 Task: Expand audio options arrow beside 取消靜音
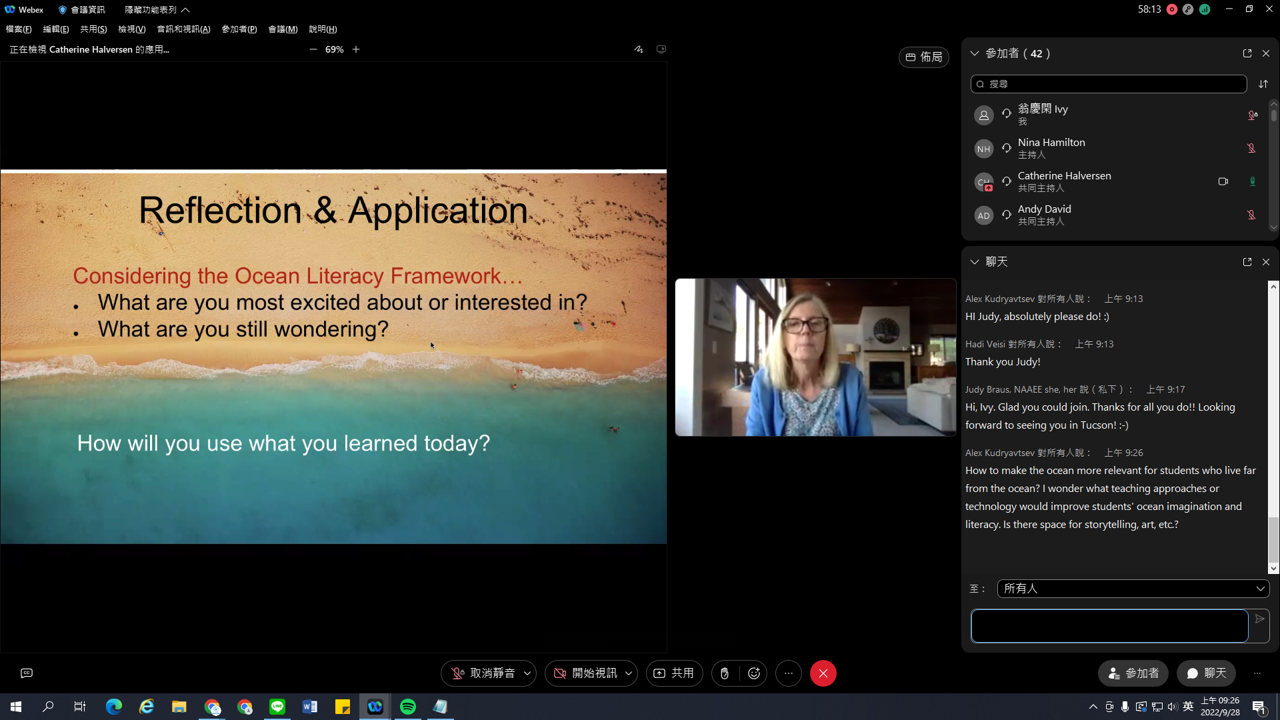[527, 673]
